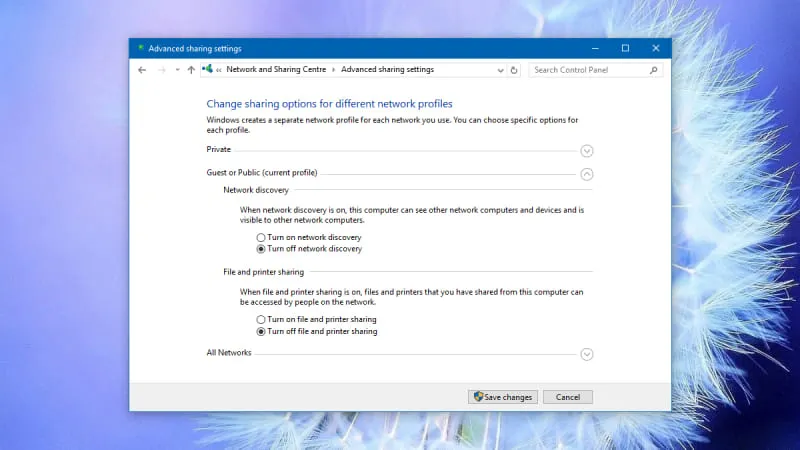800x450 pixels.
Task: Refresh the Advanced sharing settings page
Action: point(514,70)
